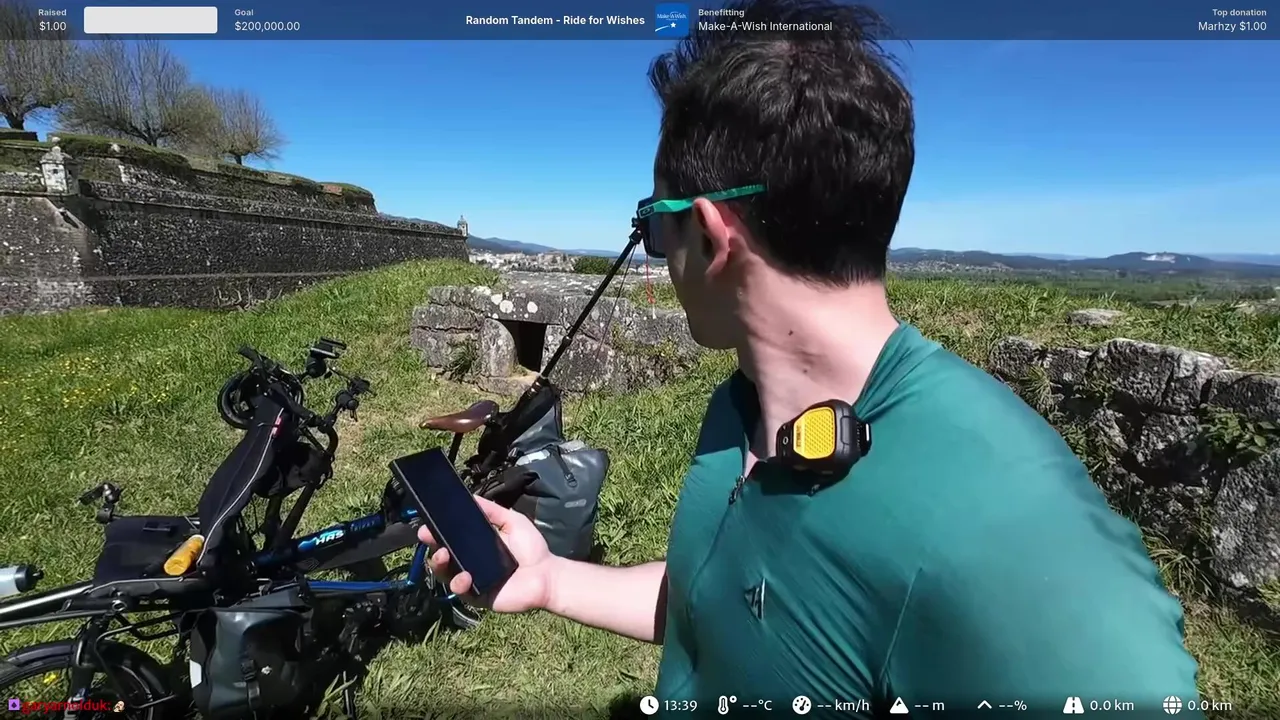This screenshot has height=720, width=1280.
Task: Click the Random Tandem - Ride for Wishes title
Action: pyautogui.click(x=555, y=20)
